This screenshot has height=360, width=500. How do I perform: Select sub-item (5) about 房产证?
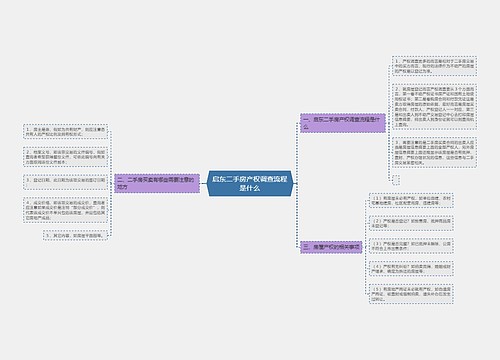click(411, 294)
